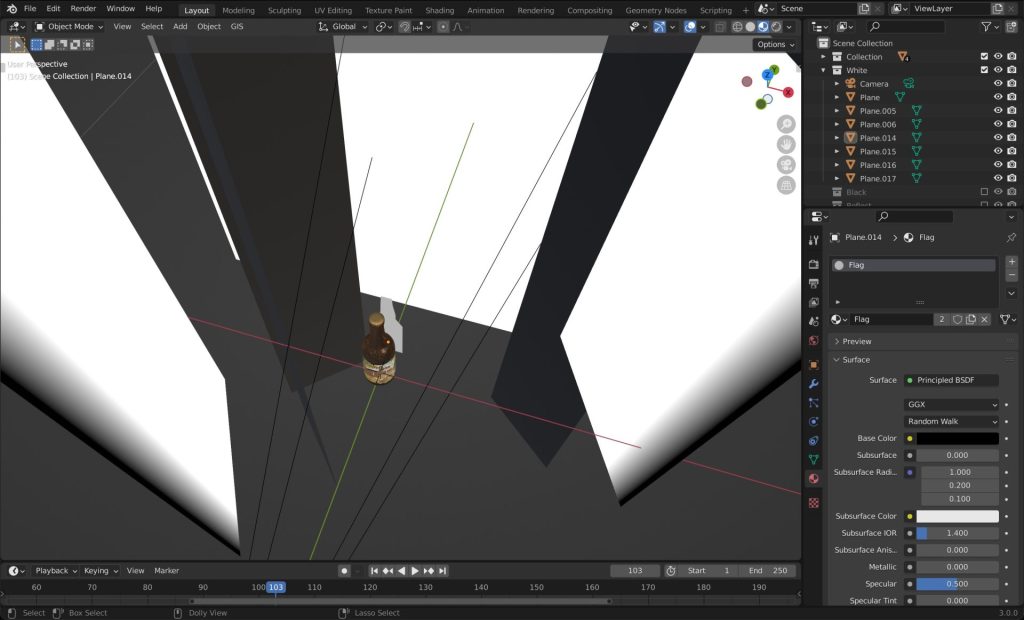Click the viewport Options button
Viewport: 1024px width, 620px height.
pos(775,45)
